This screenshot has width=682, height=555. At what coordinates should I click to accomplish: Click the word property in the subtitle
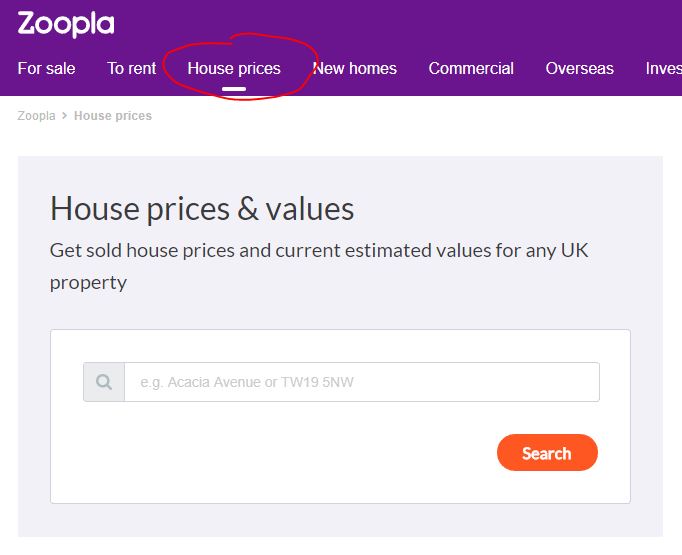tap(88, 283)
